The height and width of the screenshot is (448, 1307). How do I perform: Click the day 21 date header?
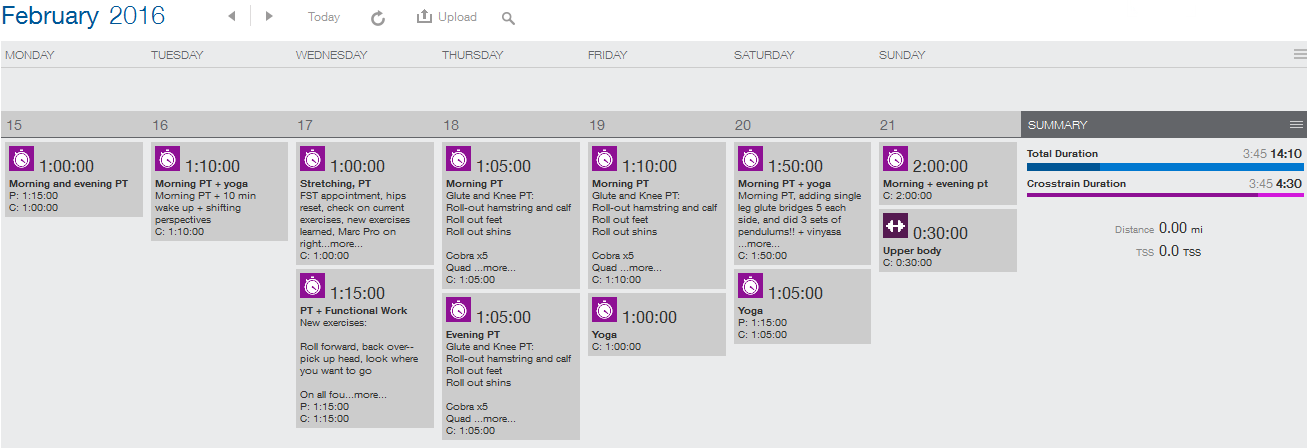pyautogui.click(x=888, y=125)
